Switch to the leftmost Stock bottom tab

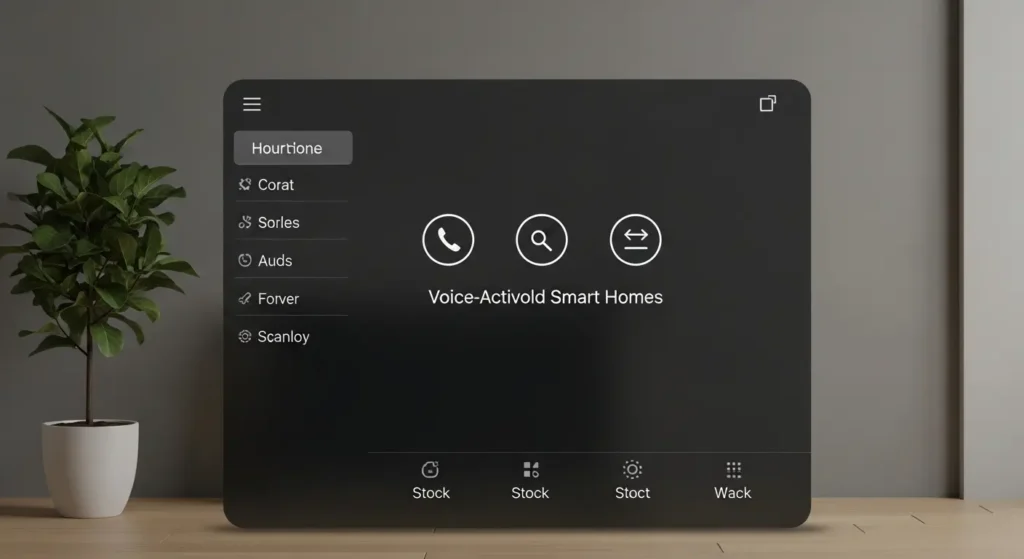431,480
